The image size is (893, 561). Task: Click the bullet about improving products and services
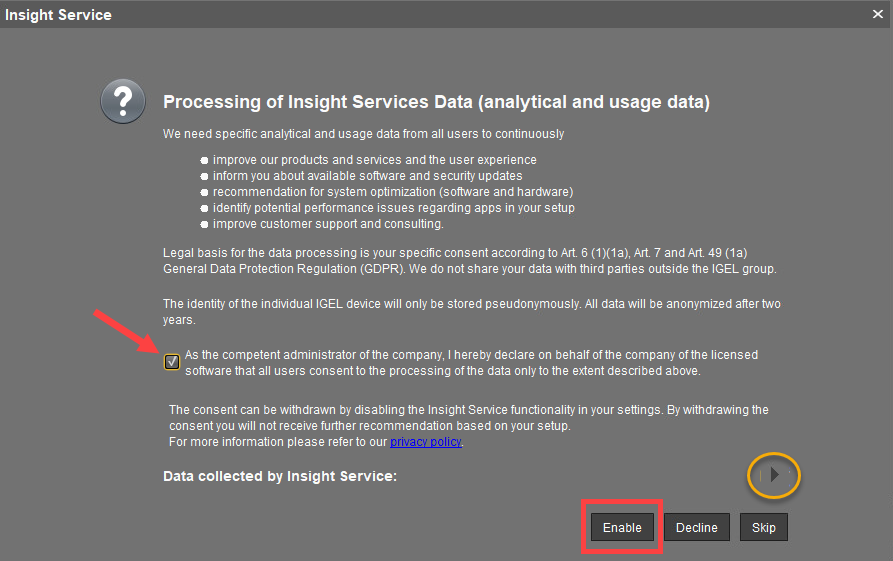[374, 160]
